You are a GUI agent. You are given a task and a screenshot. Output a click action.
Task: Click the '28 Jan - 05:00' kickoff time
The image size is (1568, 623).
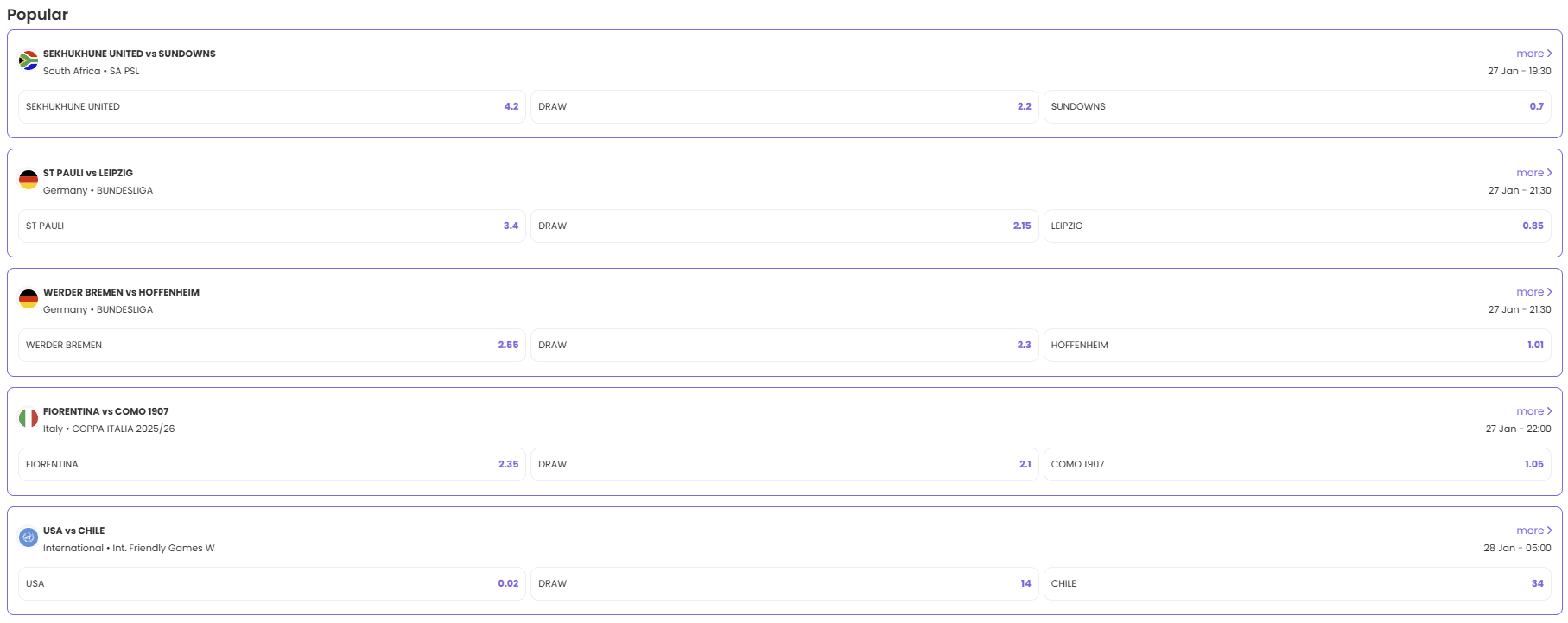[x=1518, y=548]
